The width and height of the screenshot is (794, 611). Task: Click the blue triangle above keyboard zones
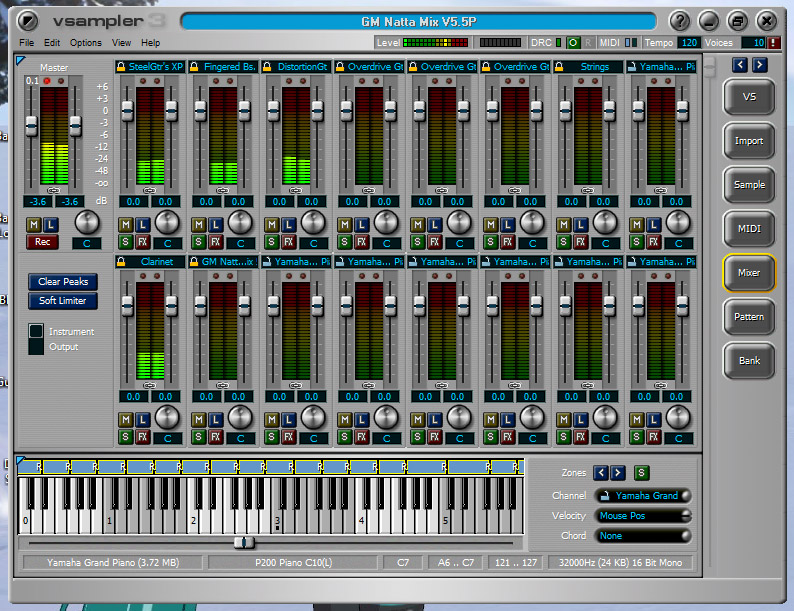point(21,460)
